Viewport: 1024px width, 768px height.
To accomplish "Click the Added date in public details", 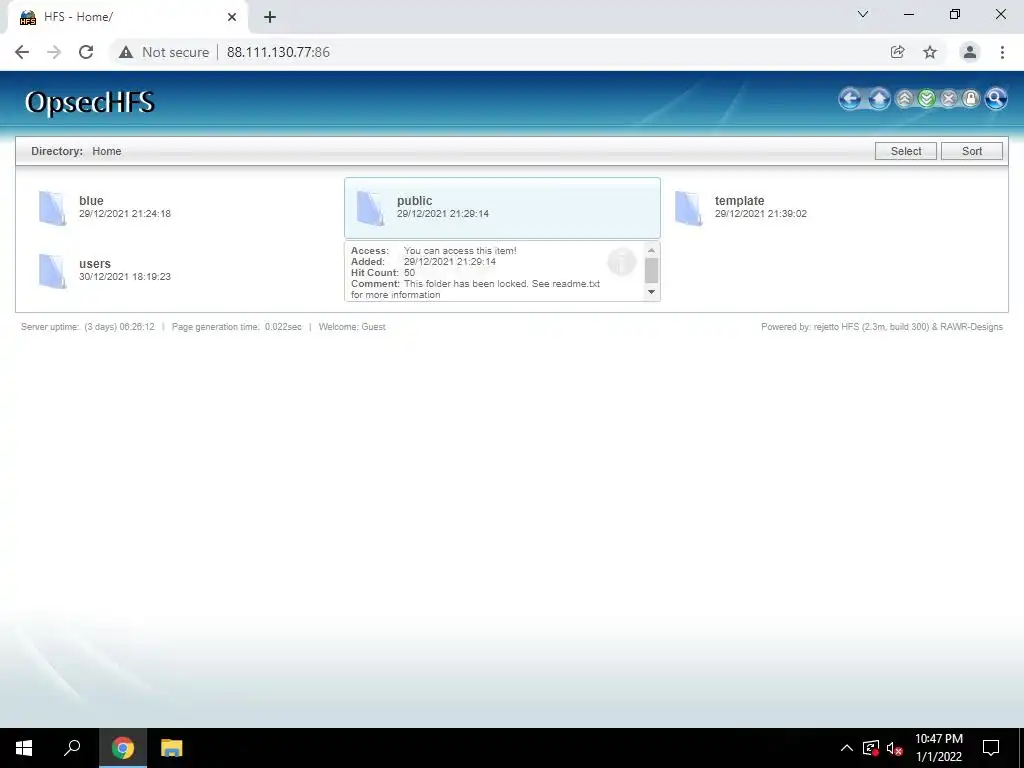I will (450, 261).
